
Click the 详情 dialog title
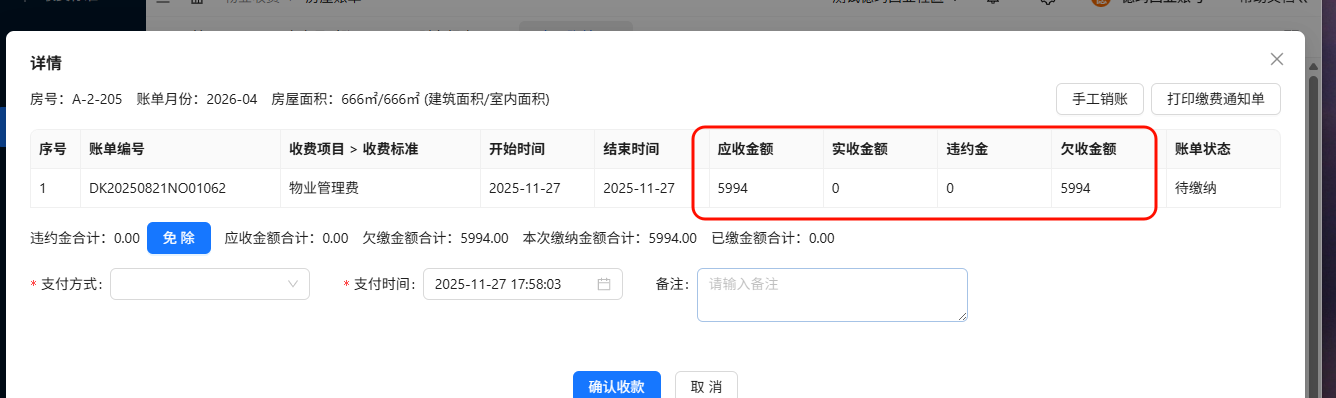tap(46, 63)
